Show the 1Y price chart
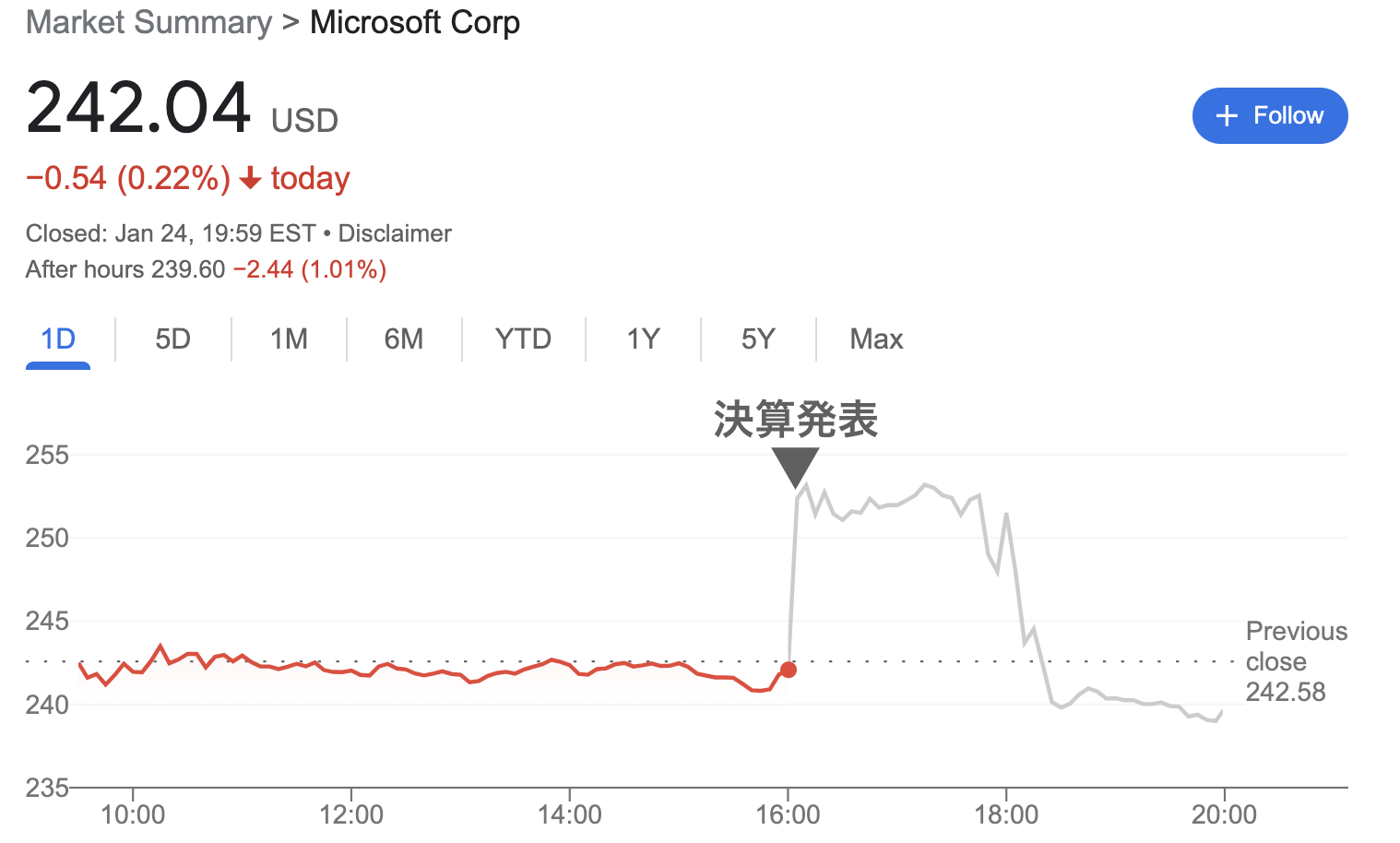The width and height of the screenshot is (1400, 843). coord(643,339)
